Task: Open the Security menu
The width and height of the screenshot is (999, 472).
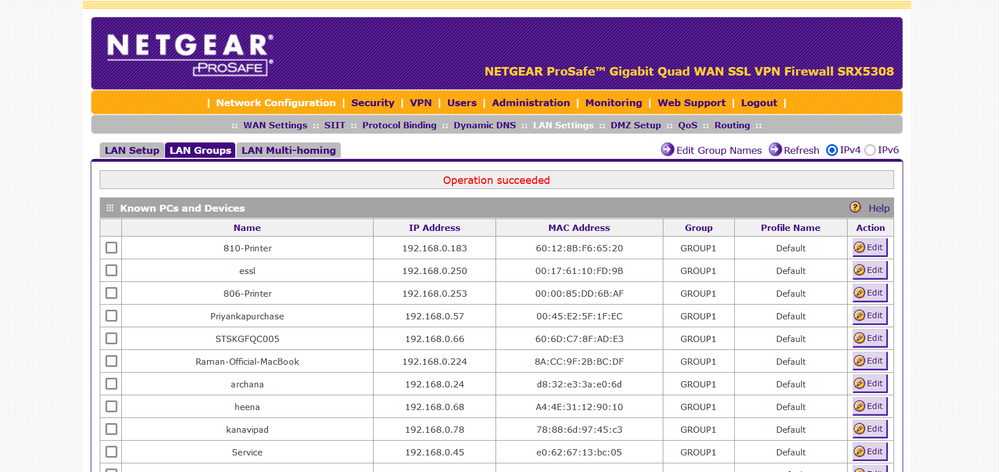Action: pyautogui.click(x=373, y=103)
